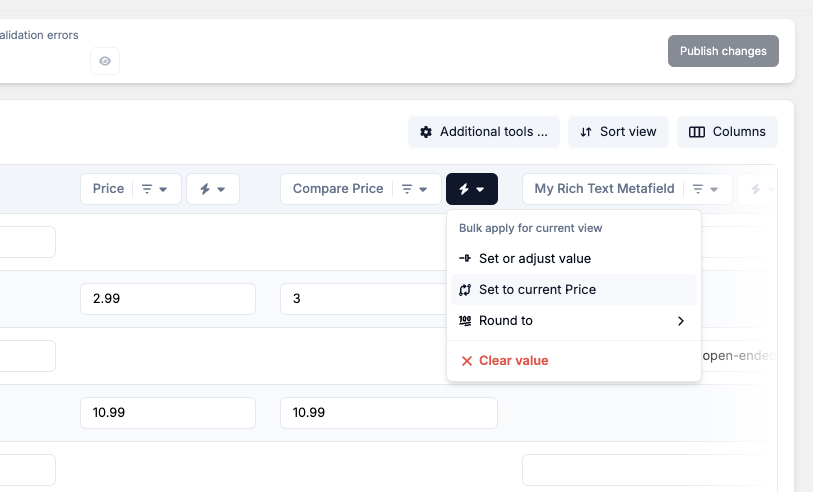Image resolution: width=813 pixels, height=492 pixels.
Task: Click the Publish changes button
Action: [x=723, y=51]
